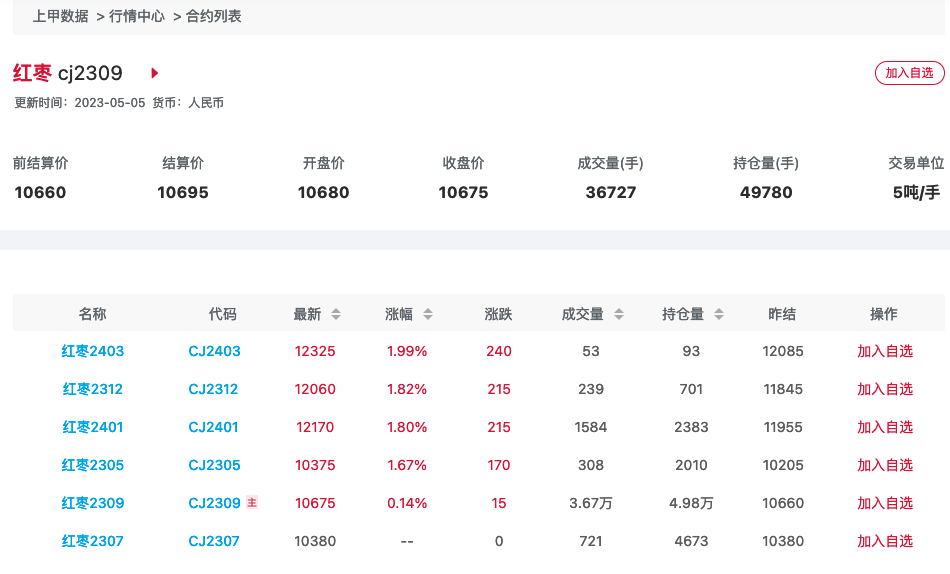Click the red arrow next to cj2309
The image size is (950, 574).
pos(155,73)
